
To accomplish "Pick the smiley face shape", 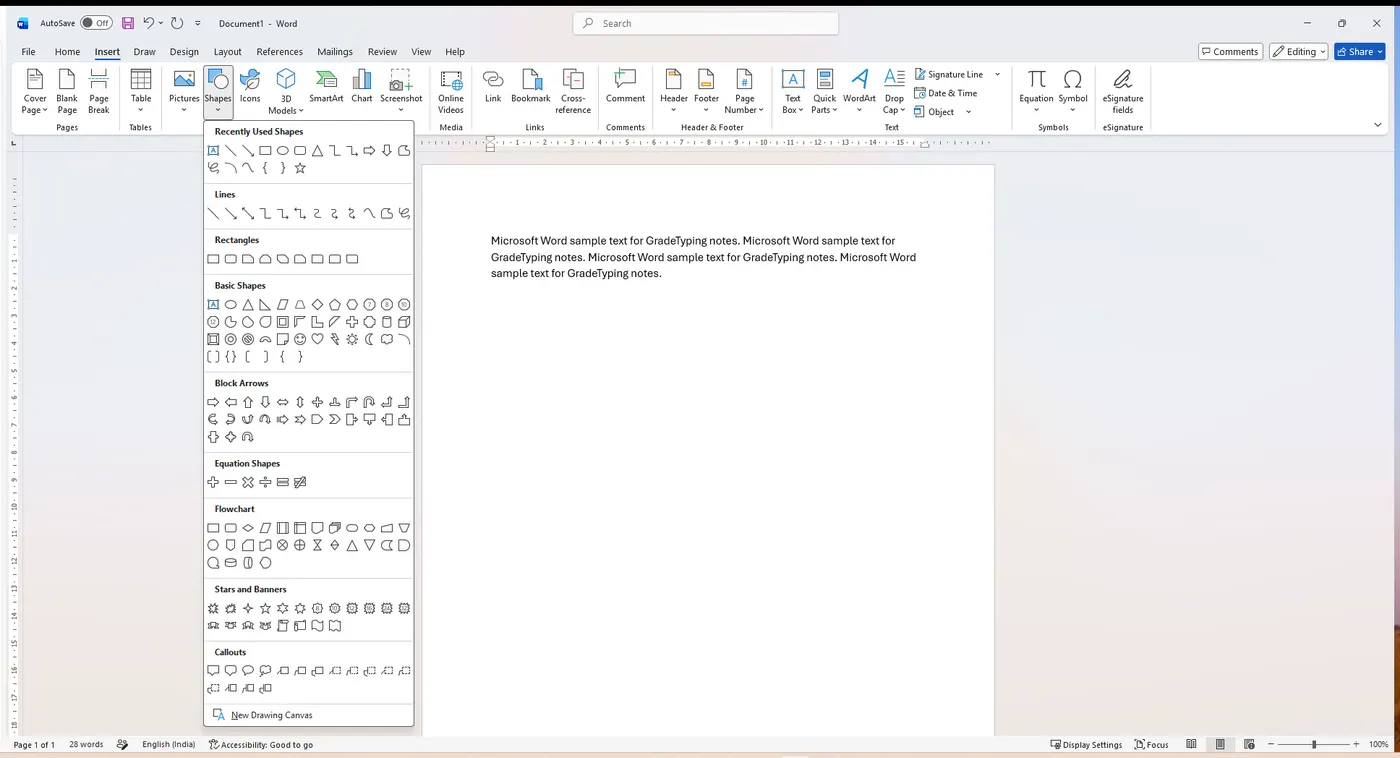I will pyautogui.click(x=300, y=339).
